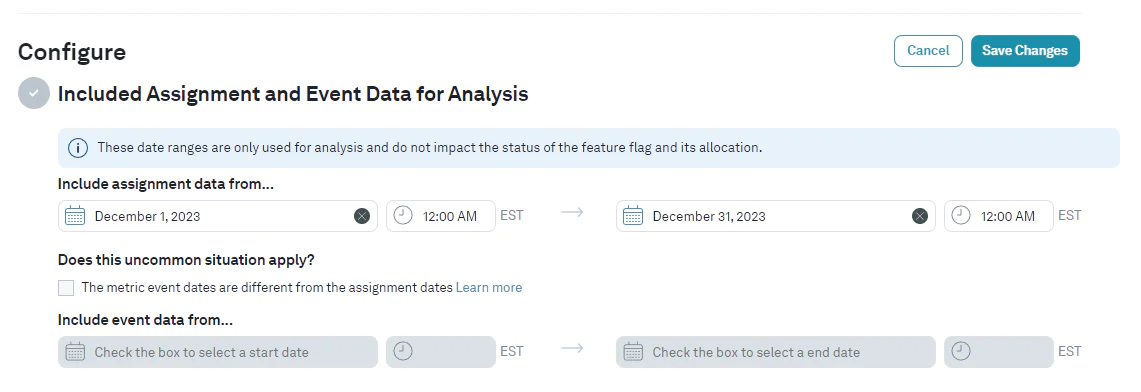Select the assignment end 12:00 AM time field
The width and height of the screenshot is (1141, 392).
[998, 216]
